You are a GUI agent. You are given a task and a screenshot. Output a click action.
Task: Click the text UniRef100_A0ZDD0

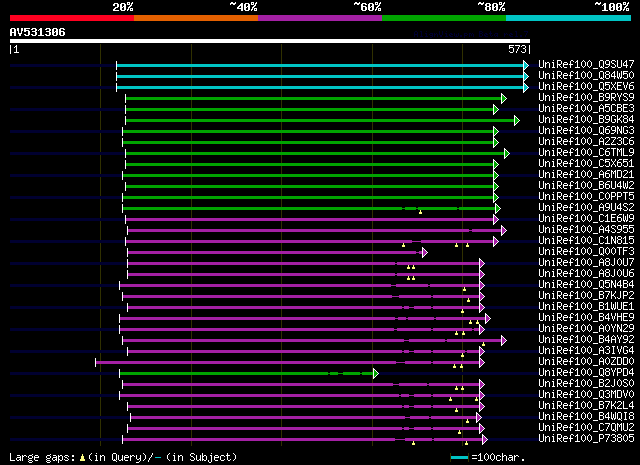[586, 362]
